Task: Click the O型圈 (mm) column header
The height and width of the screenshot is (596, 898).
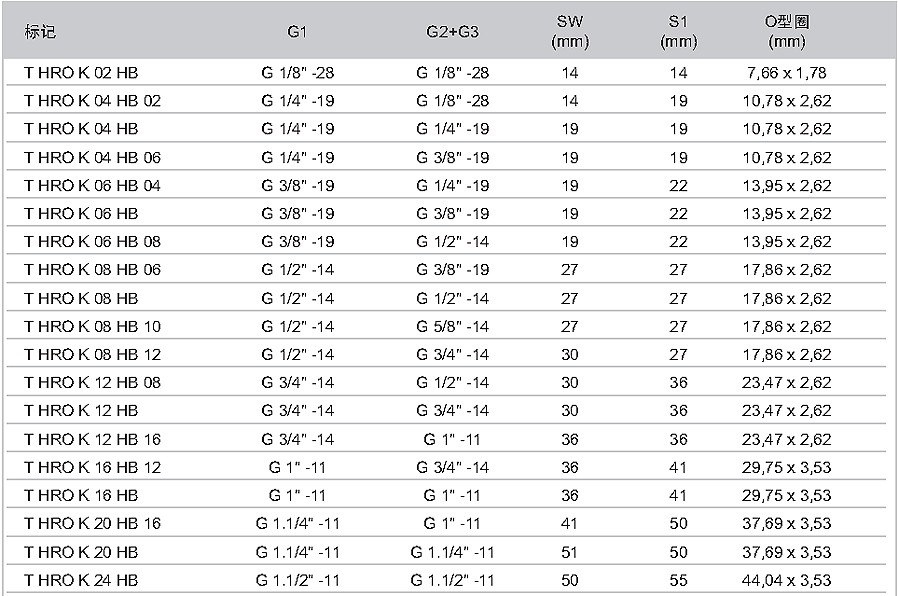Action: pyautogui.click(x=787, y=31)
